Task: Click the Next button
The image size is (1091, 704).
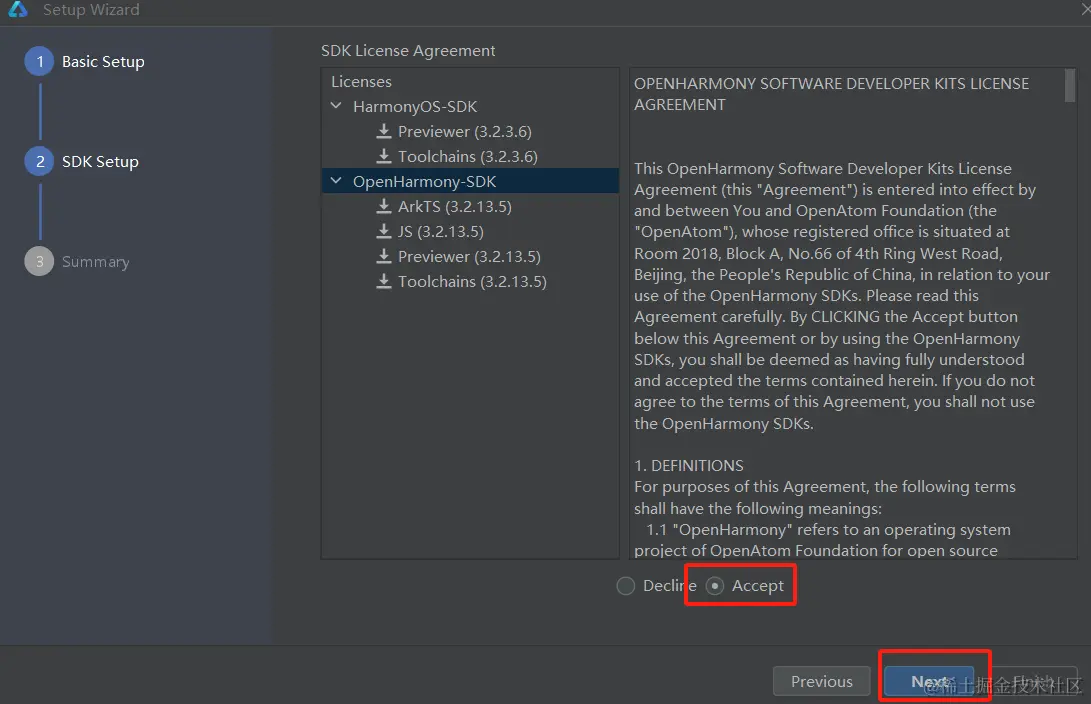Action: coord(930,681)
